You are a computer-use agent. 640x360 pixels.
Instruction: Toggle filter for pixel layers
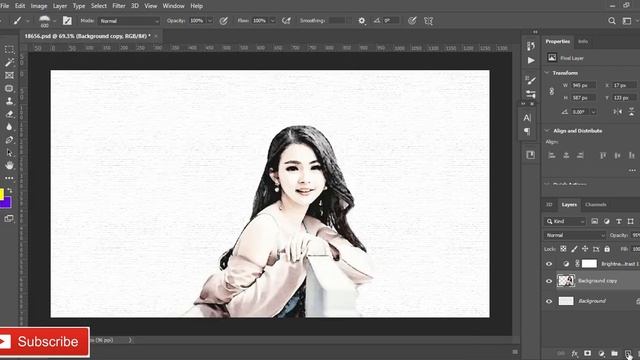point(594,221)
